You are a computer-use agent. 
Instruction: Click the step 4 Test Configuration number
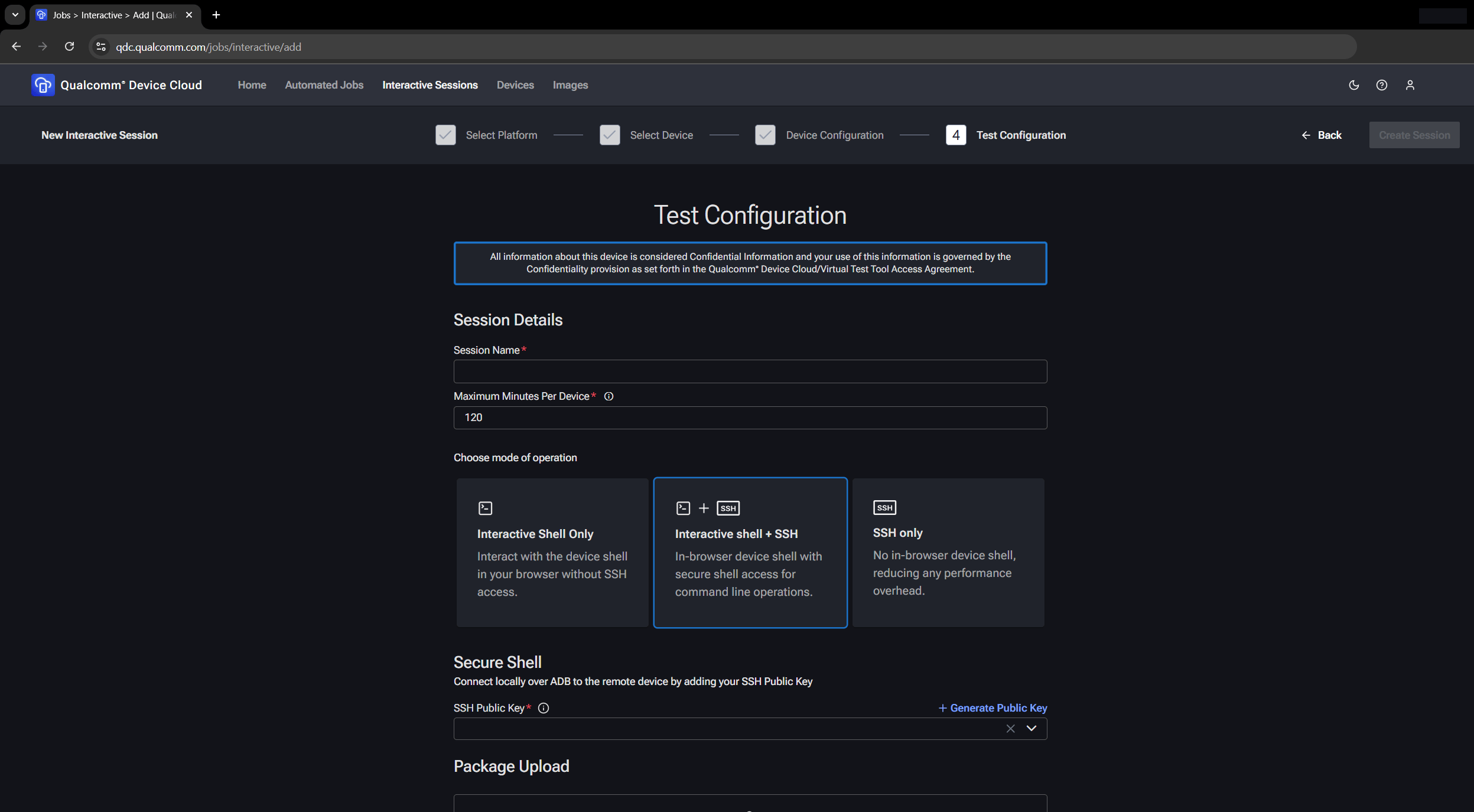(x=956, y=135)
